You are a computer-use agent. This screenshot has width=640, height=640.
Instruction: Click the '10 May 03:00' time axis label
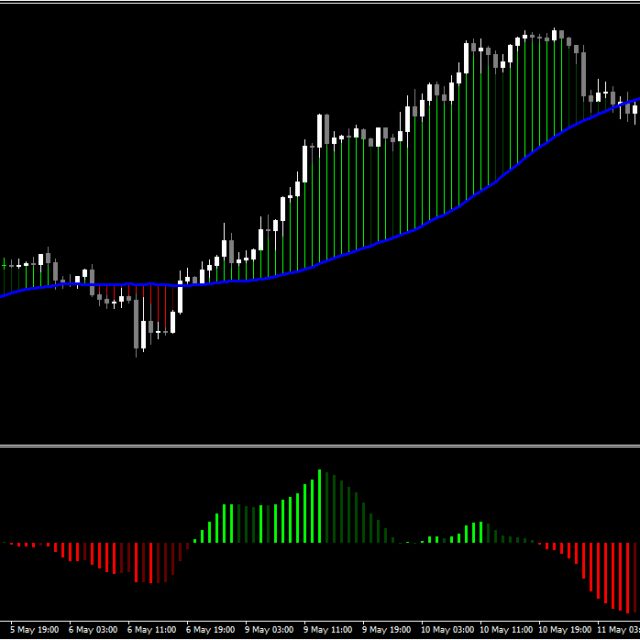[x=448, y=630]
